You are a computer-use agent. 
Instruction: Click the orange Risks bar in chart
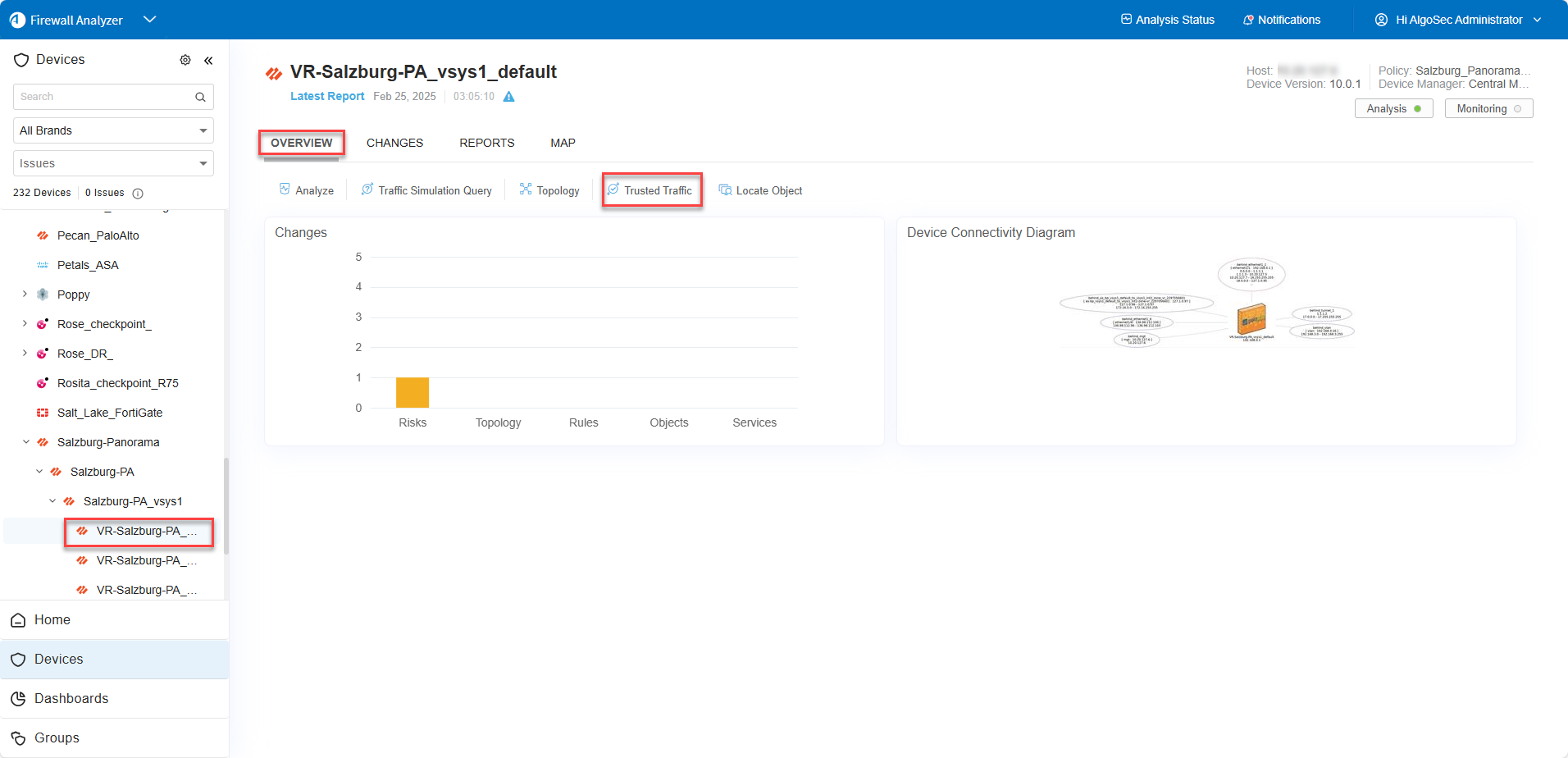[x=413, y=393]
